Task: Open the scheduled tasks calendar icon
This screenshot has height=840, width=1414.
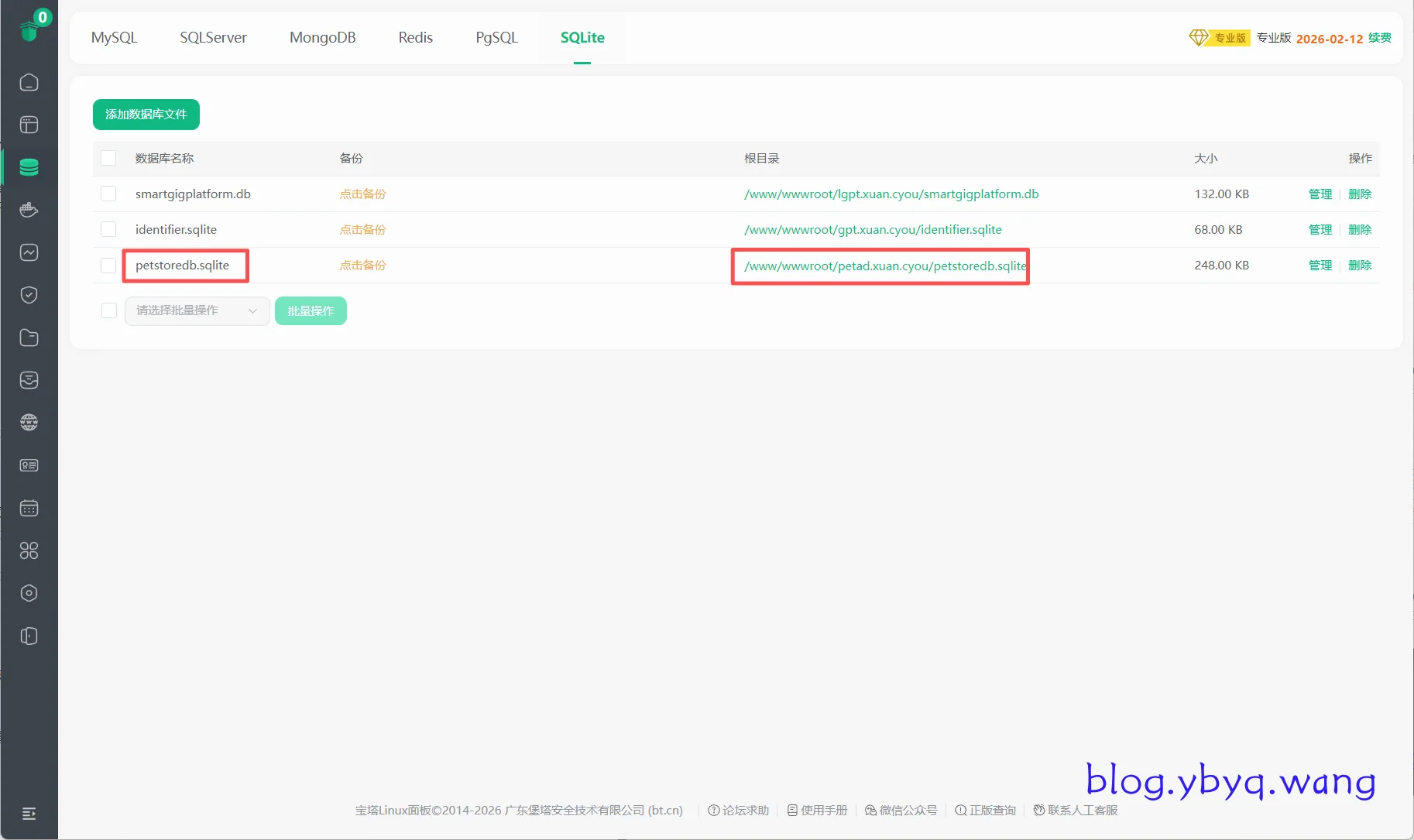Action: pos(29,508)
